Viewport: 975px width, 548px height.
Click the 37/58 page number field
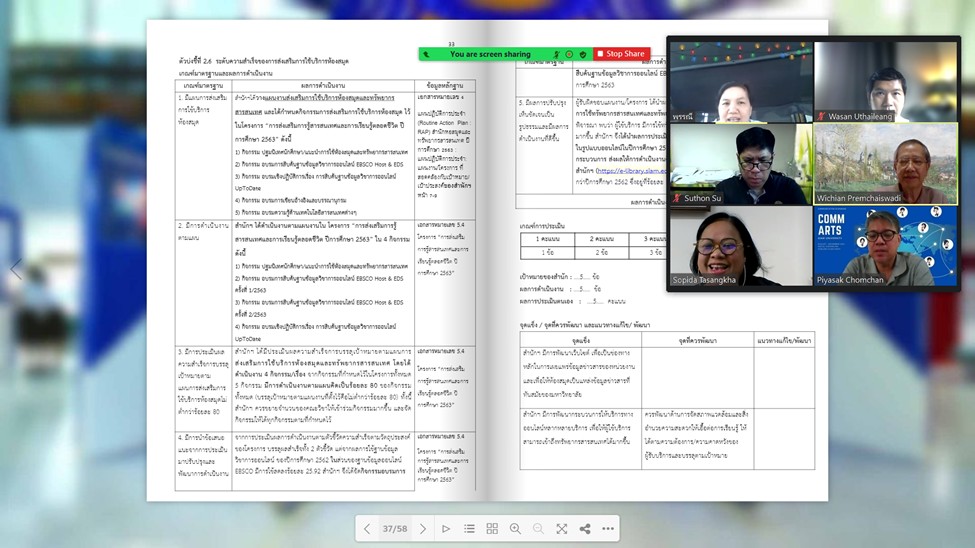click(395, 529)
